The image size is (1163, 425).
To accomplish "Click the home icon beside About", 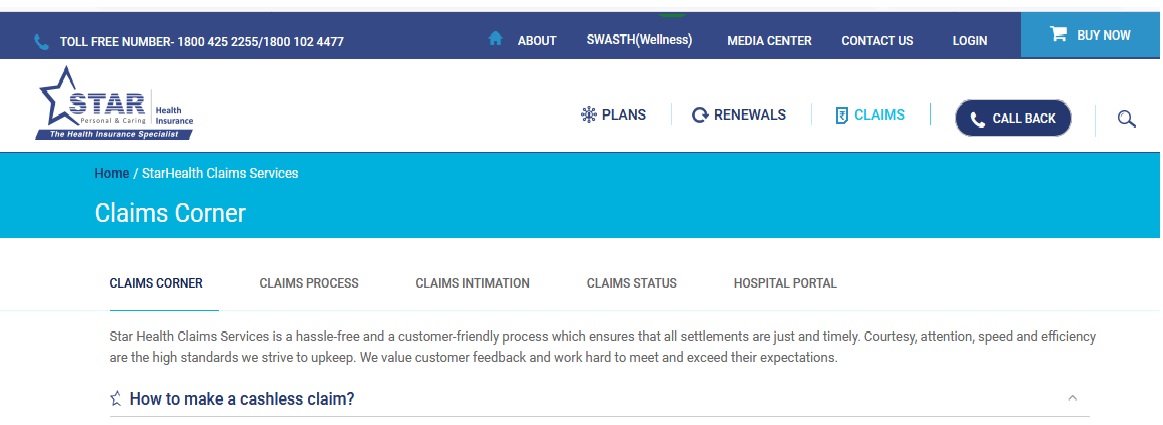I will click(495, 39).
